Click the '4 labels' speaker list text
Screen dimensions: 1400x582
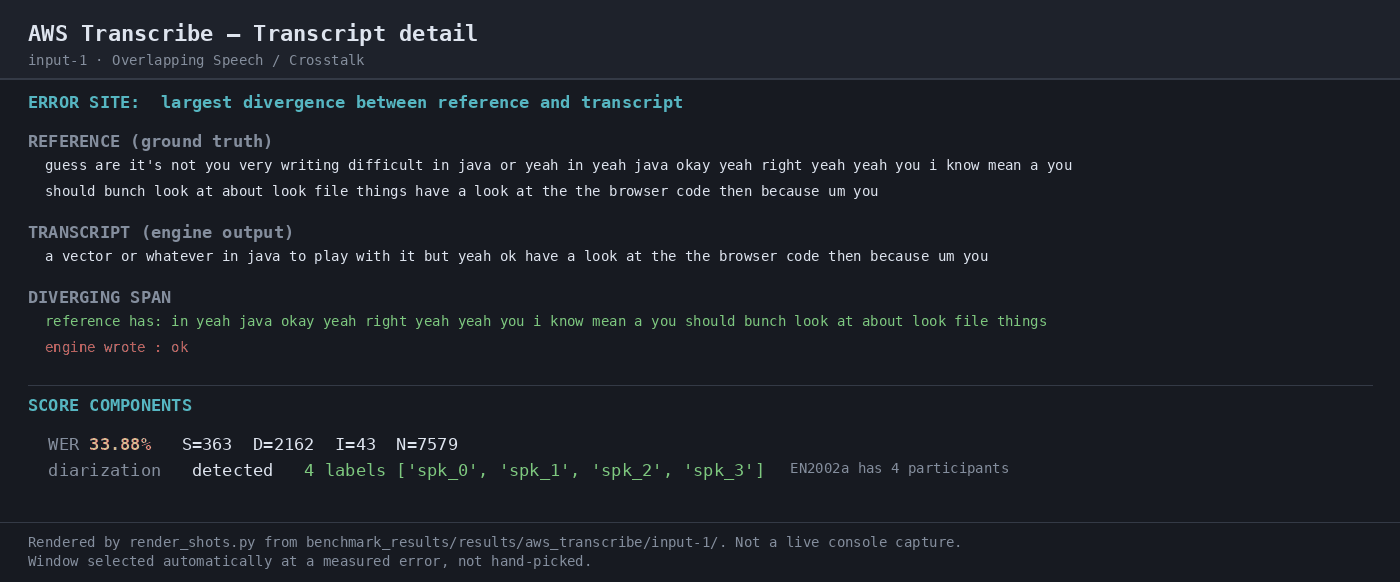(534, 471)
